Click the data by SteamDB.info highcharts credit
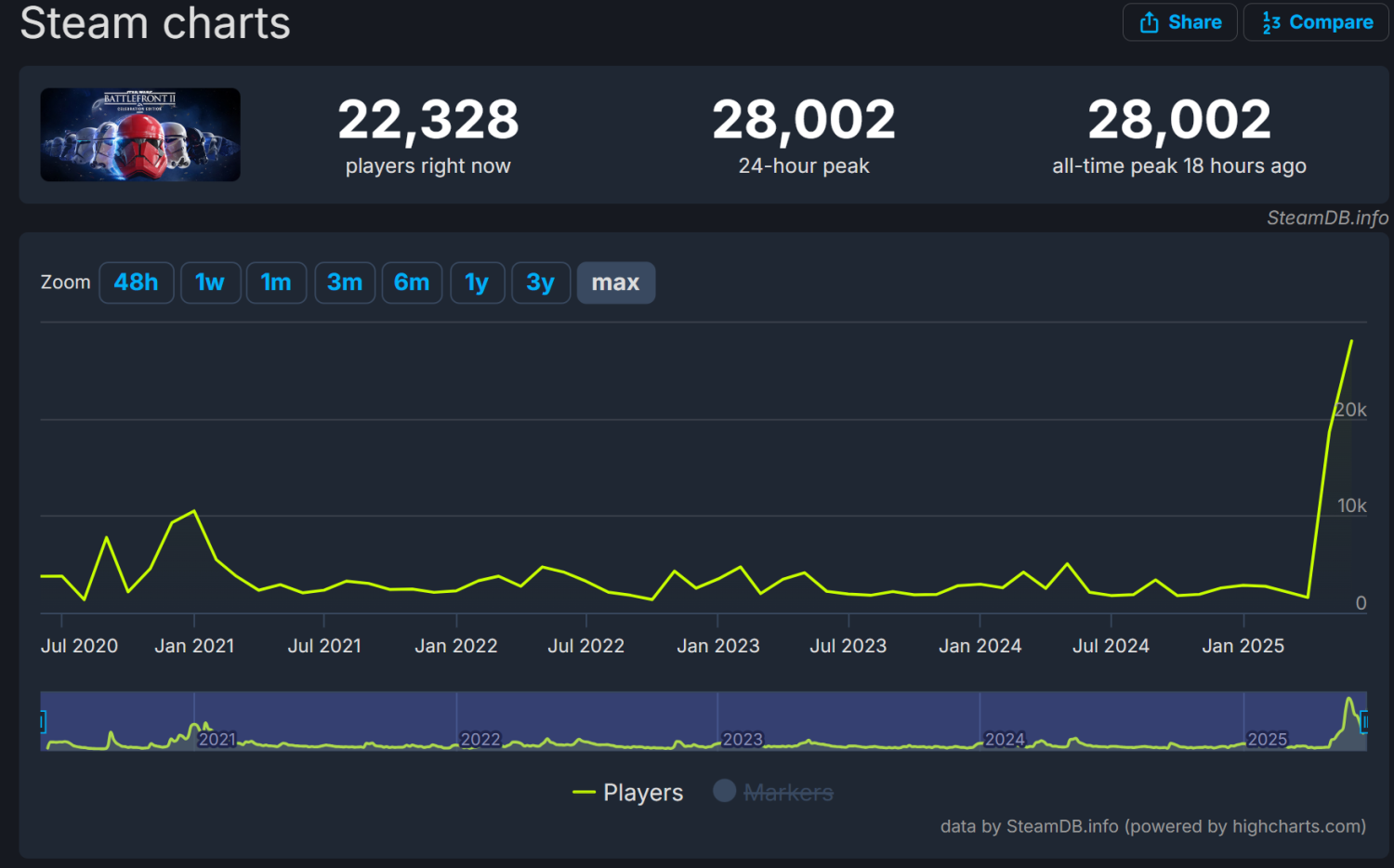The image size is (1394, 868). (1153, 826)
